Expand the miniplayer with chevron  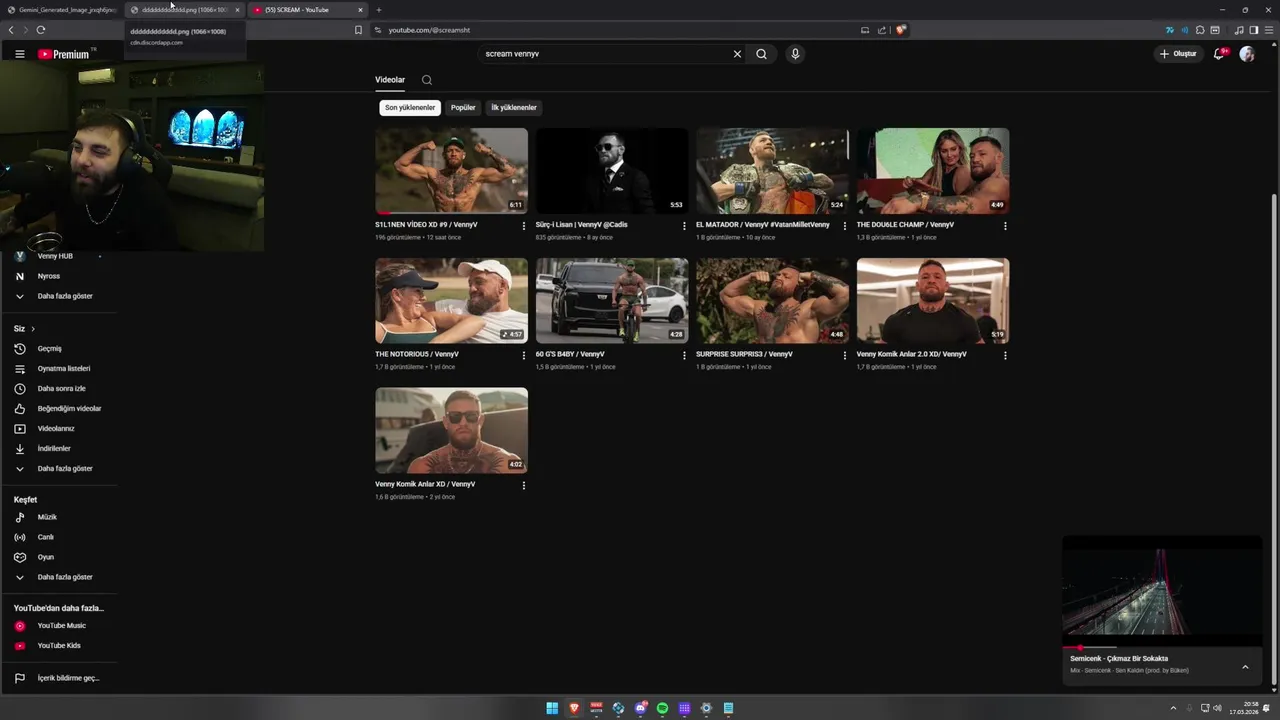1245,667
